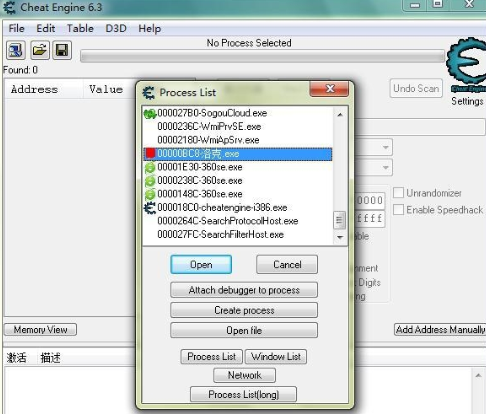Screen dimensions: 486x414
Task: Toggle the Enable Speedhack checkbox
Action: [x=398, y=210]
